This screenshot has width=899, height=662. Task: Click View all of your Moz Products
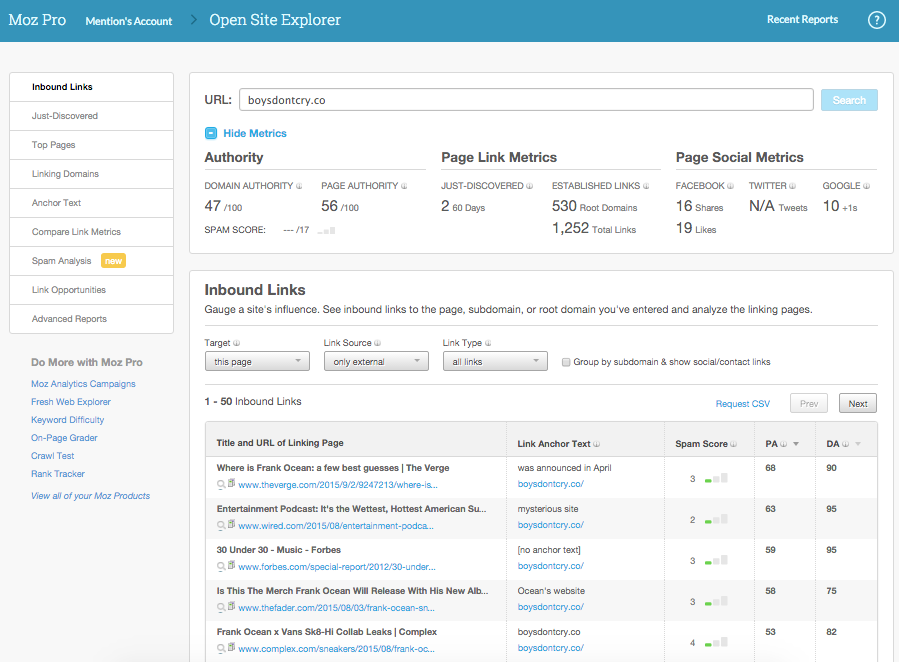click(91, 496)
